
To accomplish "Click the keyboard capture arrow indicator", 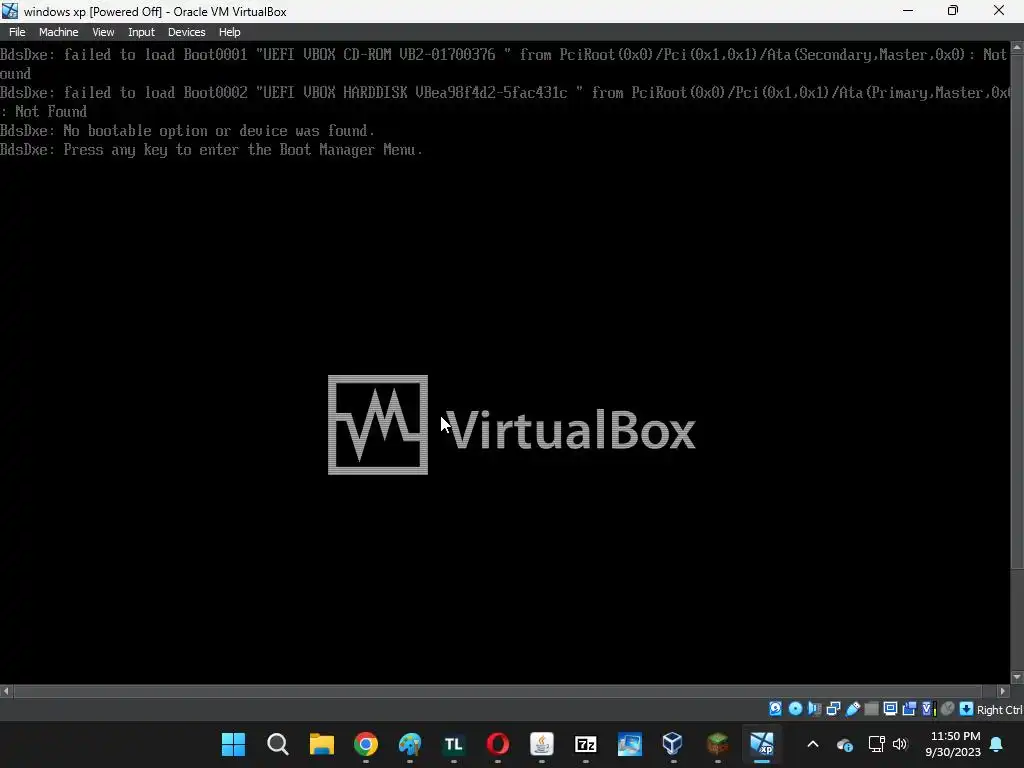I will pyautogui.click(x=967, y=709).
